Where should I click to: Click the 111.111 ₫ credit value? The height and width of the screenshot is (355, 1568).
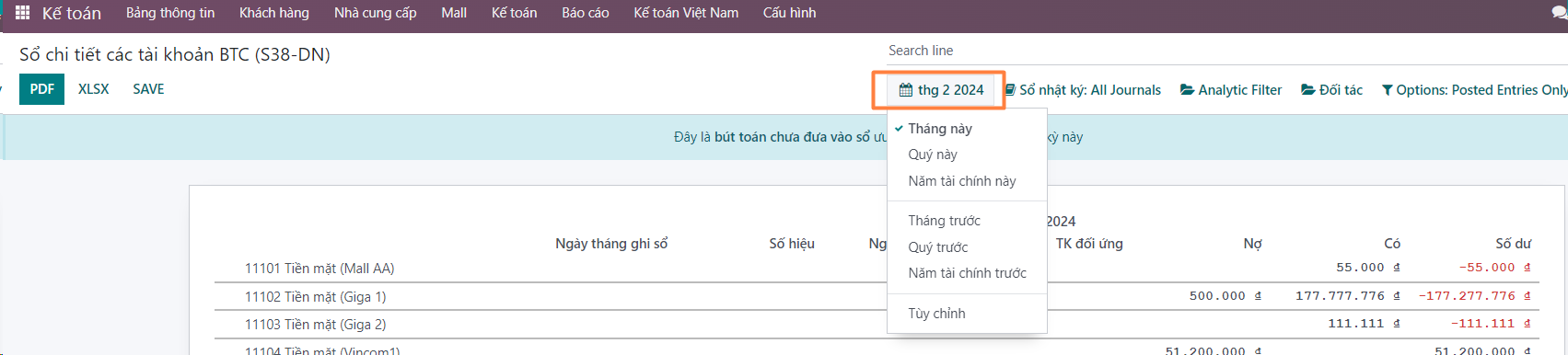pyautogui.click(x=1365, y=324)
